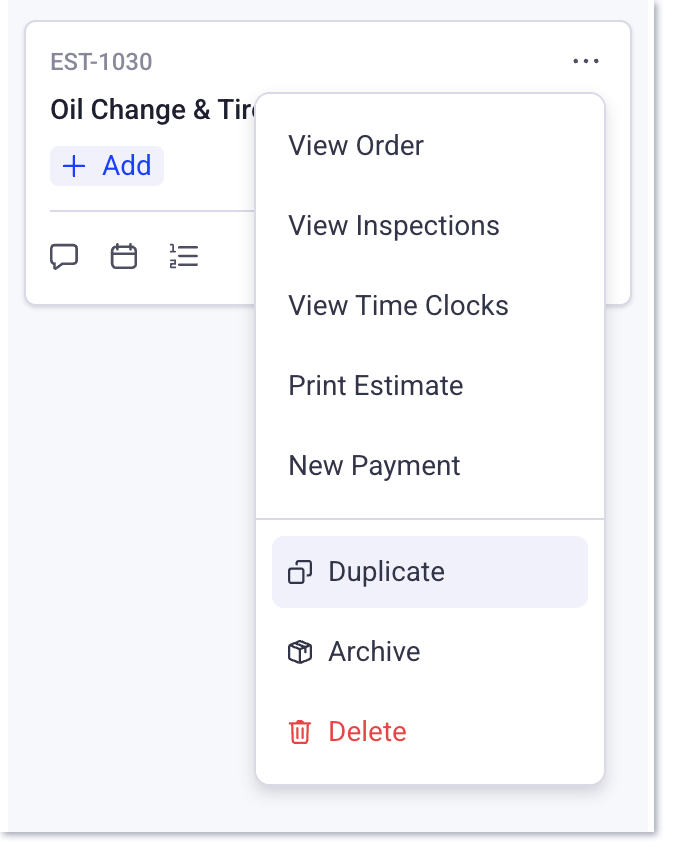Open the three-dot more options menu

(x=586, y=61)
